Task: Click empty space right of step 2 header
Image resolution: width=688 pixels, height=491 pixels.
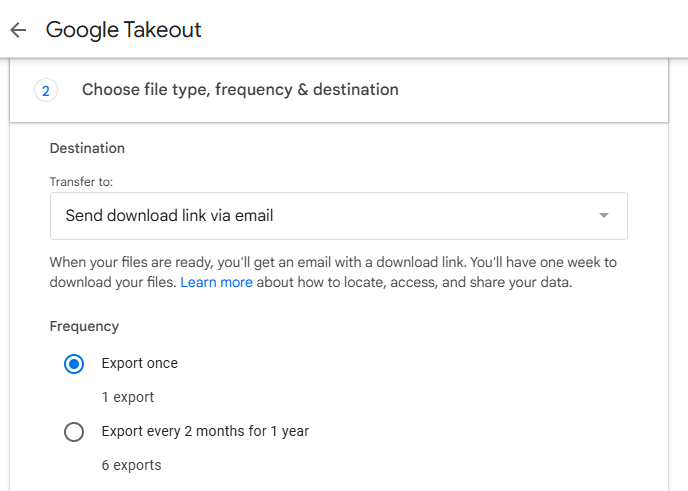Action: tap(540, 90)
